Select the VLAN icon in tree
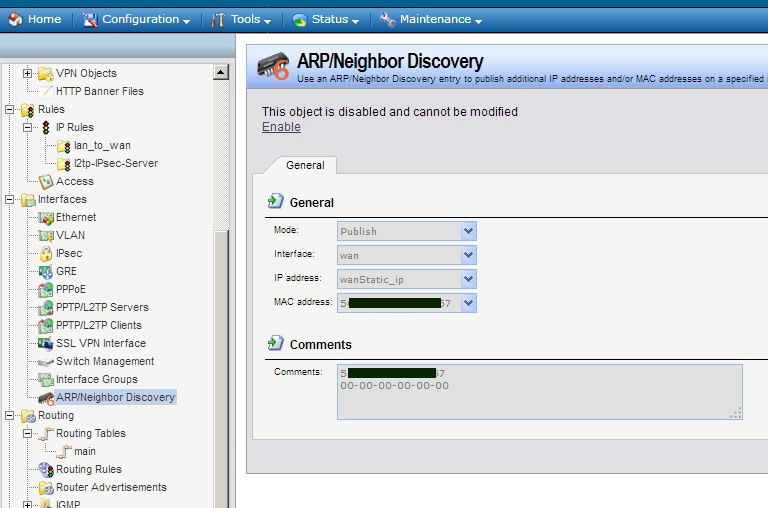This screenshot has width=768, height=508. (x=46, y=236)
